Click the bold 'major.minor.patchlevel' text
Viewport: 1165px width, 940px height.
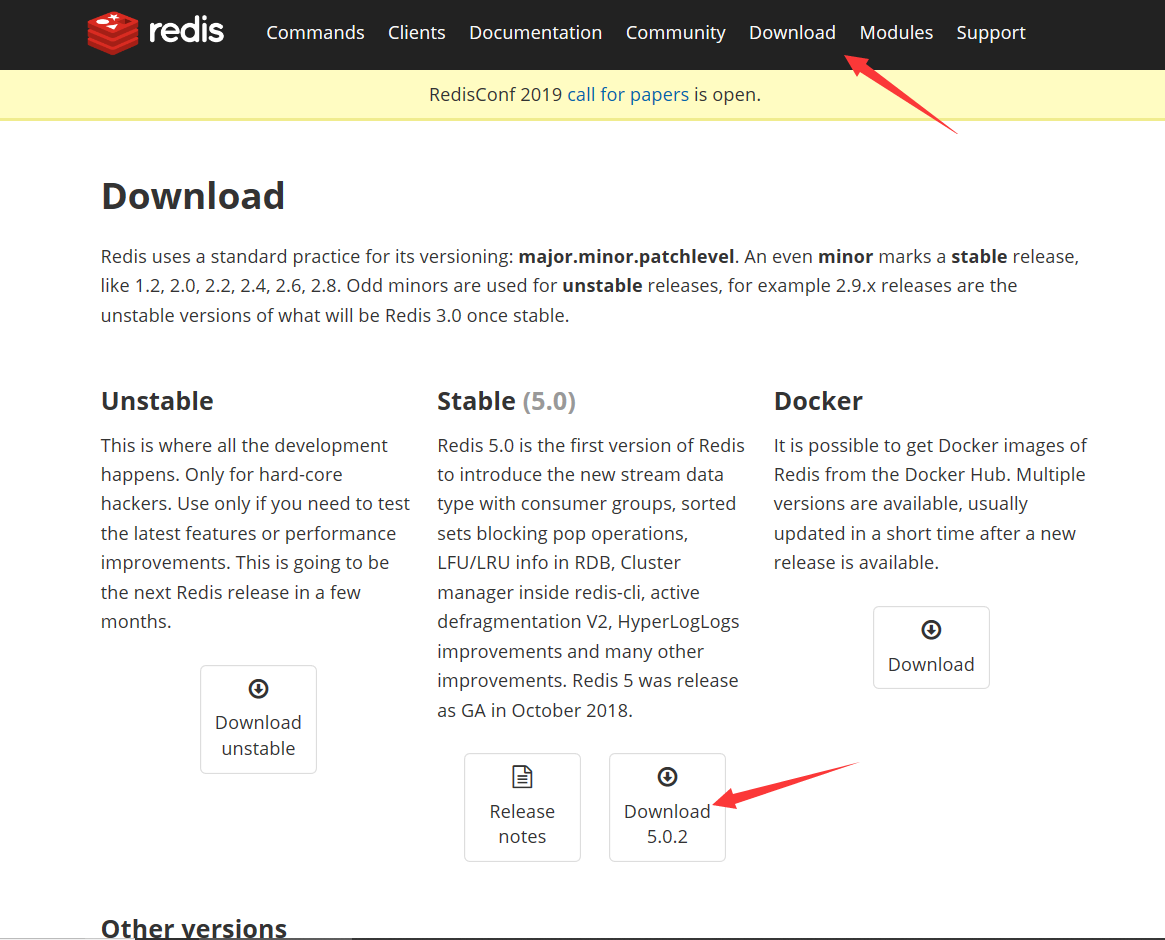(x=626, y=257)
